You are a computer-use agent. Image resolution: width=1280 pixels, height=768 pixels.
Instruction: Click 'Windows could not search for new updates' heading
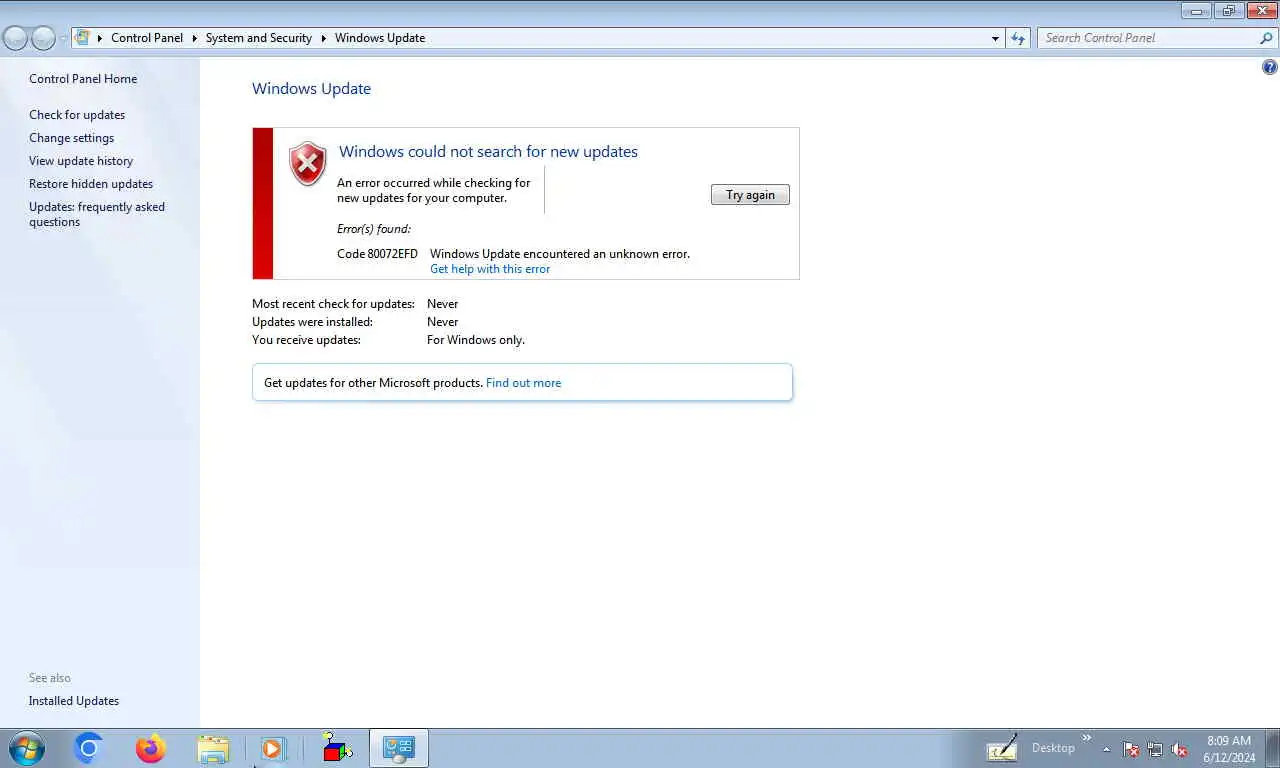(x=488, y=152)
